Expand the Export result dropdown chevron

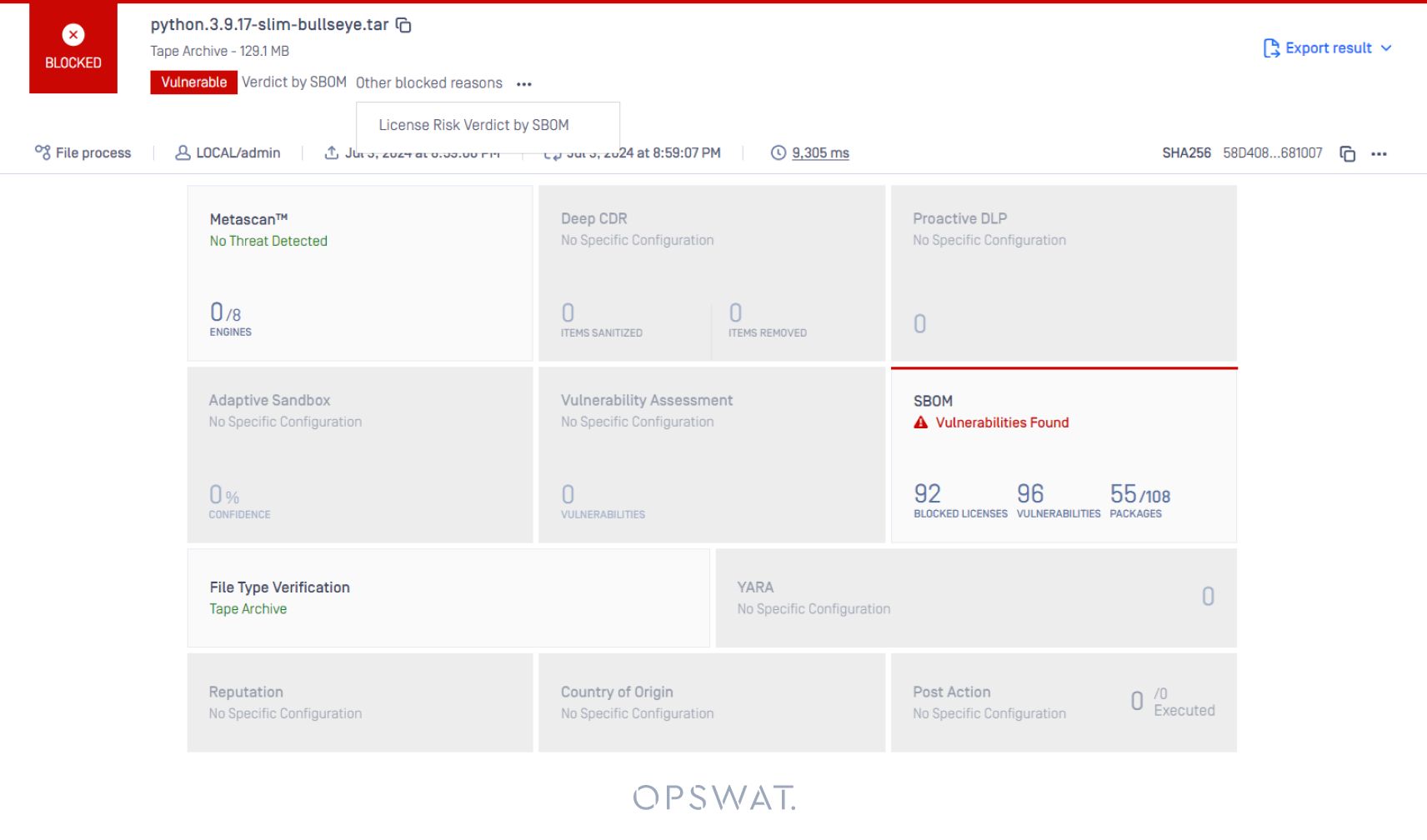pos(1386,48)
